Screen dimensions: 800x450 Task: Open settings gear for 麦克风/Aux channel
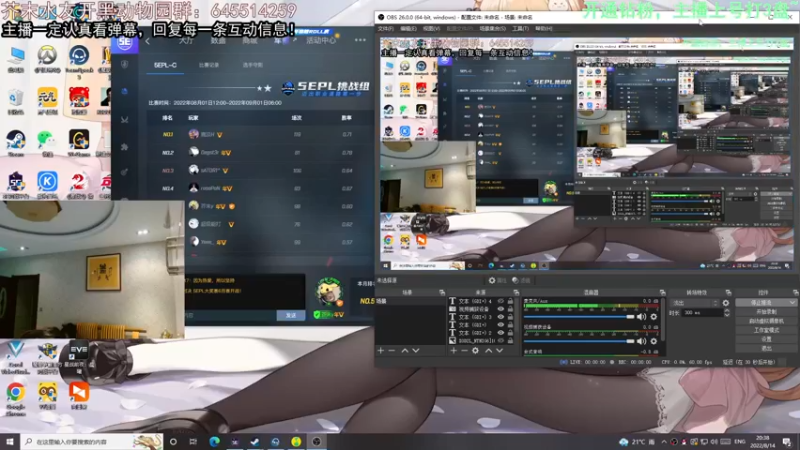tap(654, 317)
